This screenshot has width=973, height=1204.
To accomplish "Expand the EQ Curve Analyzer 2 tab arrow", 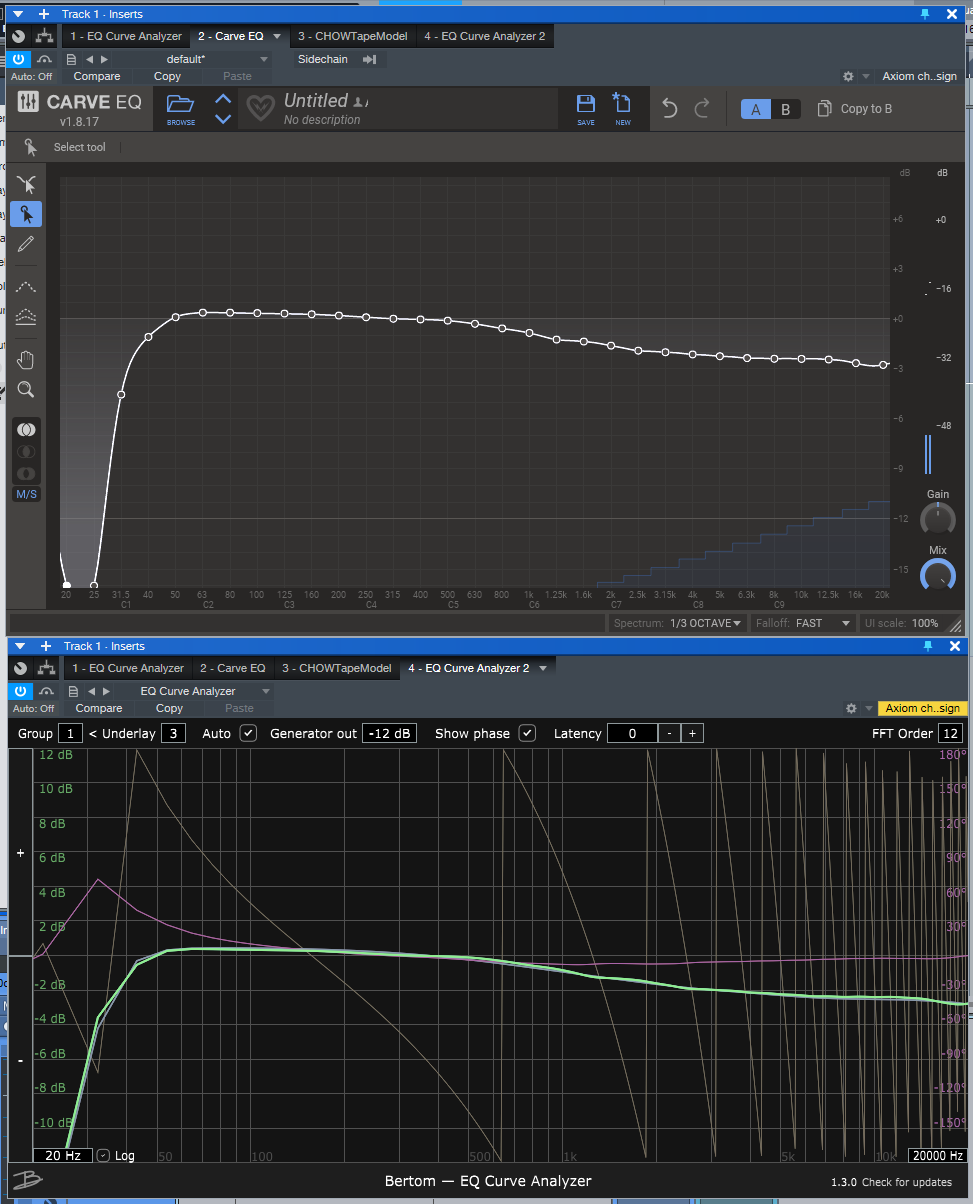I will coord(543,668).
